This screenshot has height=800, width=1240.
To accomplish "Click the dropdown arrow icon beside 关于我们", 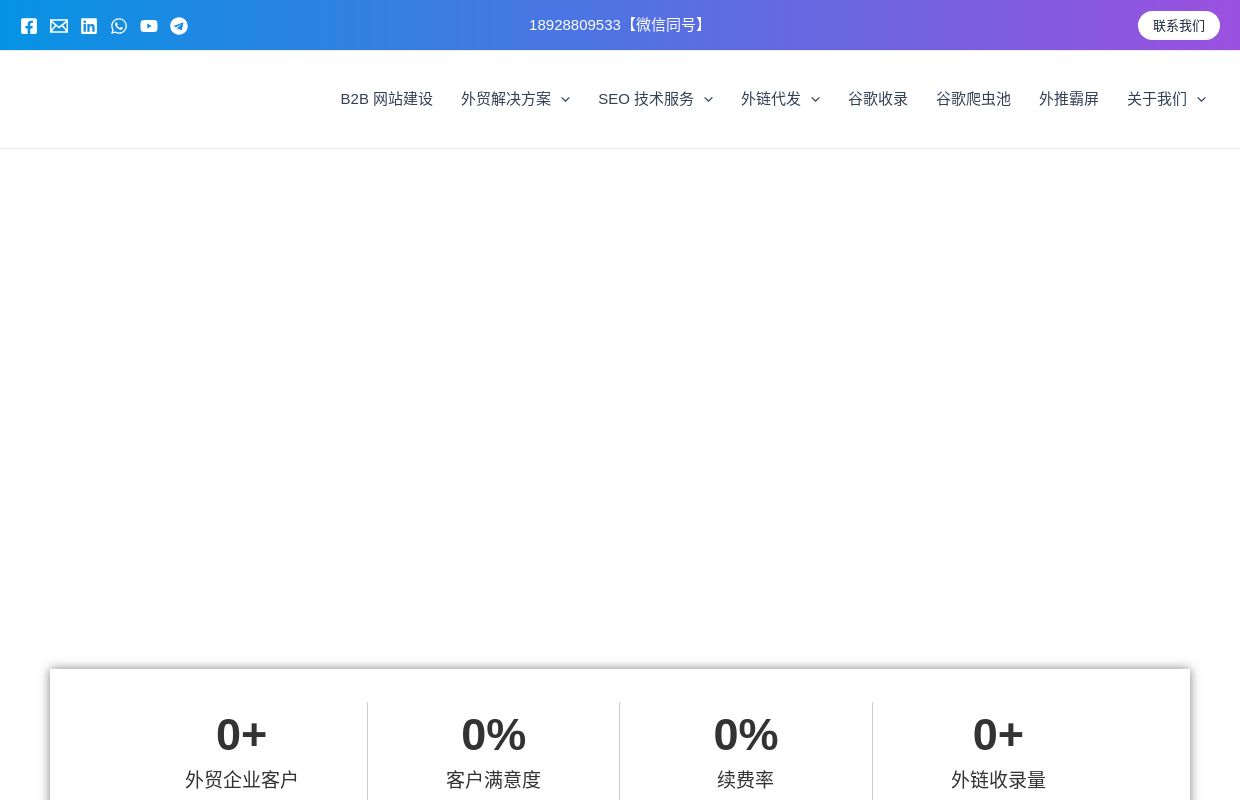I will pyautogui.click(x=1201, y=99).
